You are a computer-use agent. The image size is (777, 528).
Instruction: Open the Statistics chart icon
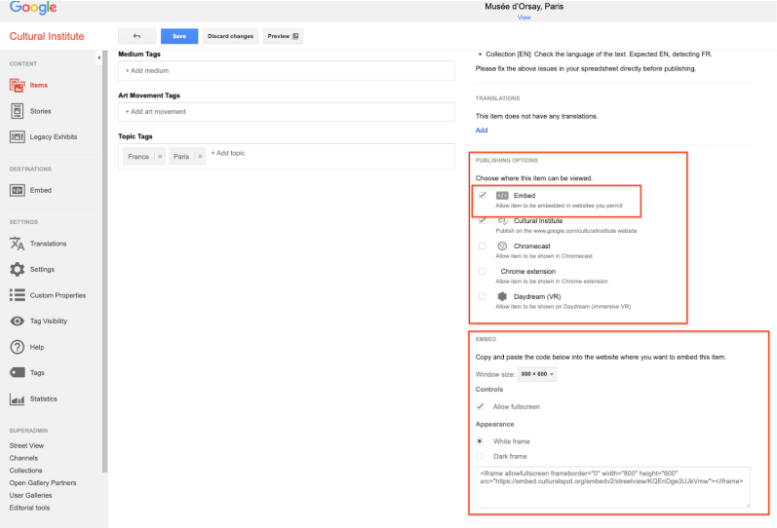[x=17, y=399]
